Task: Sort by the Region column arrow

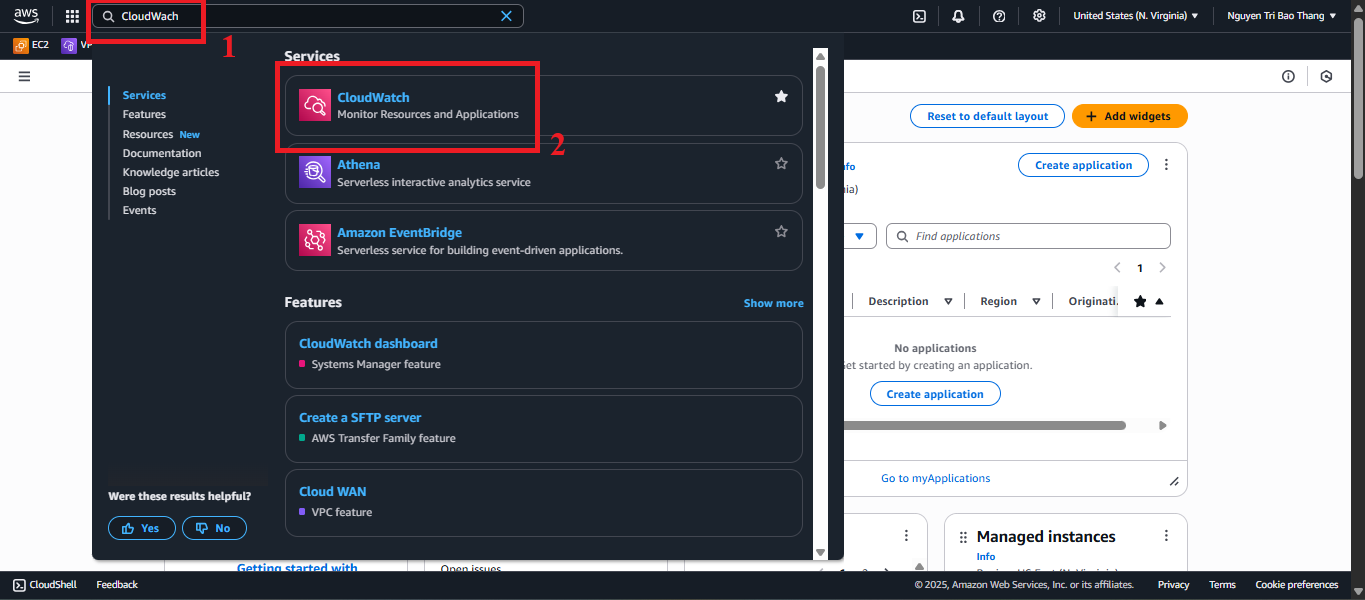Action: click(x=1036, y=301)
